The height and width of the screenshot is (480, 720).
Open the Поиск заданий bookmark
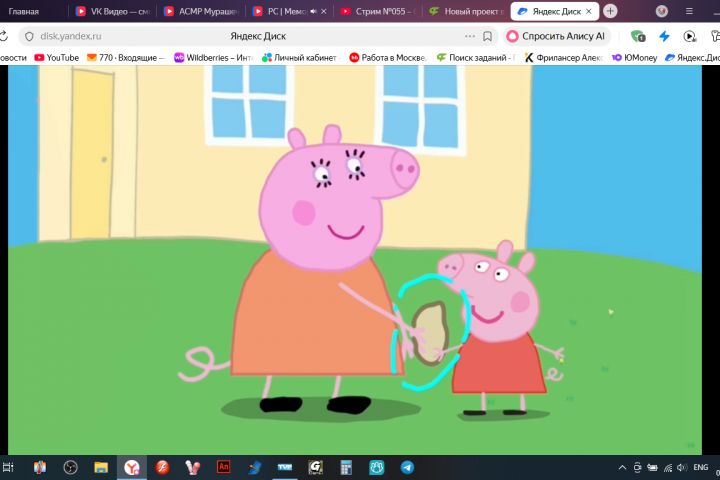pos(476,57)
